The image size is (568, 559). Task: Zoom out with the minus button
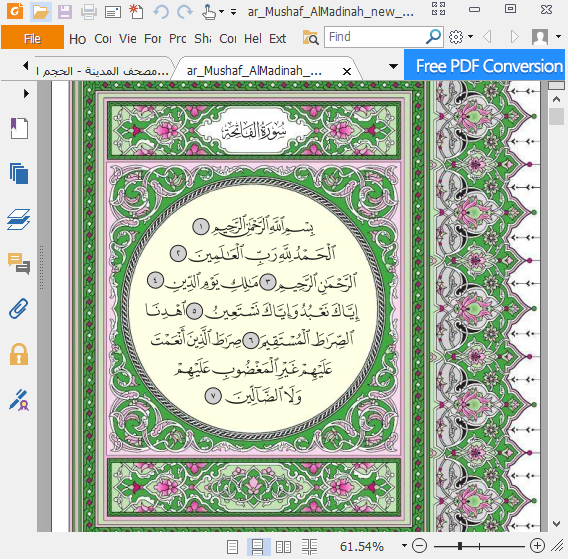click(419, 546)
